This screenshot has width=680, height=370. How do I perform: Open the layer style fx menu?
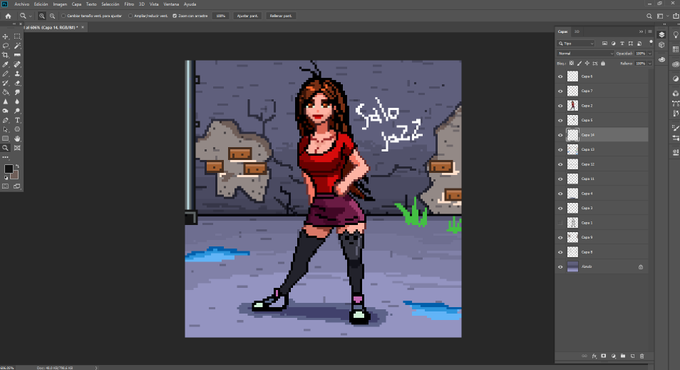pyautogui.click(x=594, y=356)
